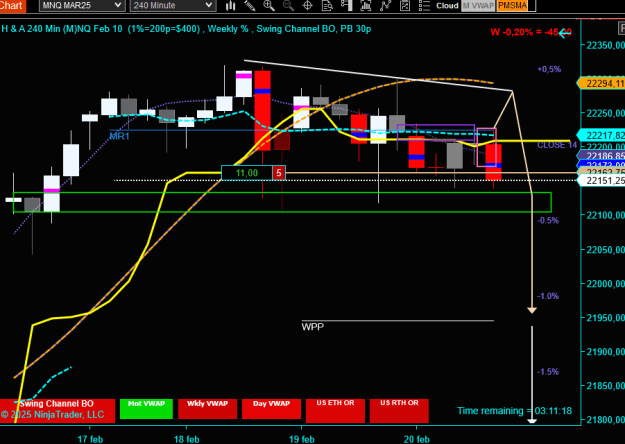The image size is (625, 444).
Task: Toggle the Cloud toolbar button
Action: [447, 6]
